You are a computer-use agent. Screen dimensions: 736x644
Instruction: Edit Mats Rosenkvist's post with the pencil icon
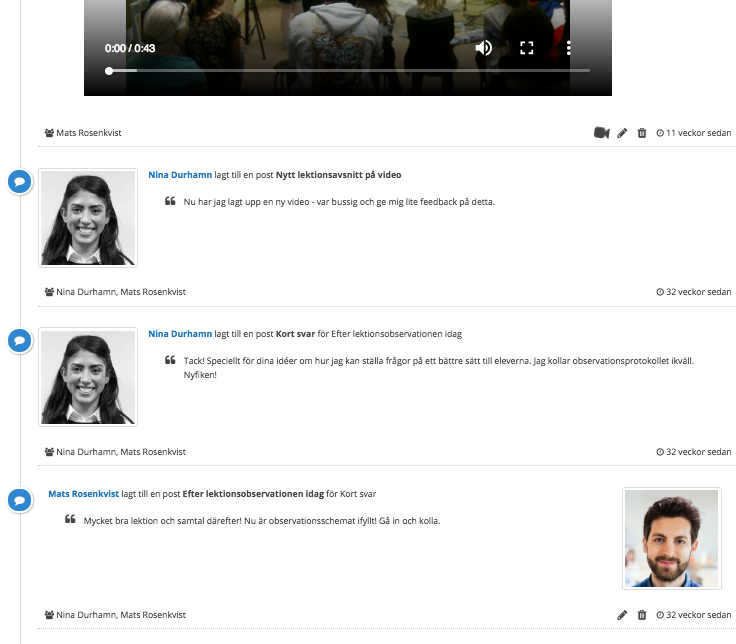click(622, 615)
